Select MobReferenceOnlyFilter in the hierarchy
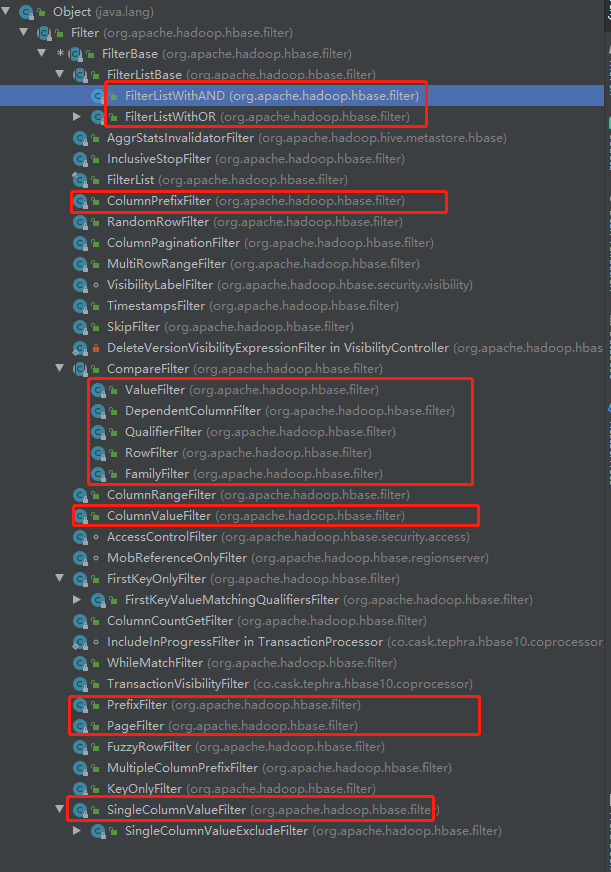 pyautogui.click(x=177, y=558)
